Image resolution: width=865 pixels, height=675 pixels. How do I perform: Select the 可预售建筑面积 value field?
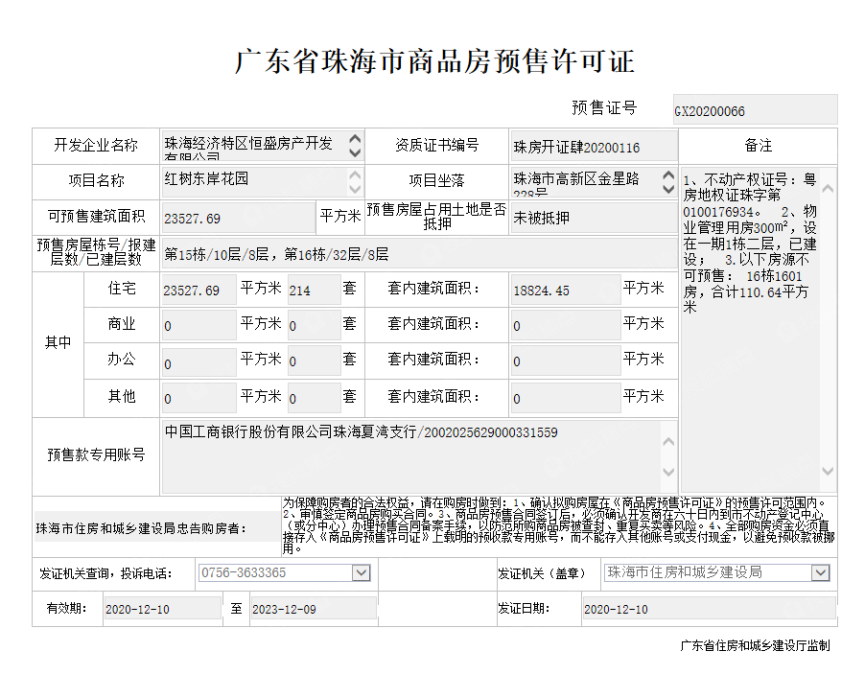(x=238, y=217)
